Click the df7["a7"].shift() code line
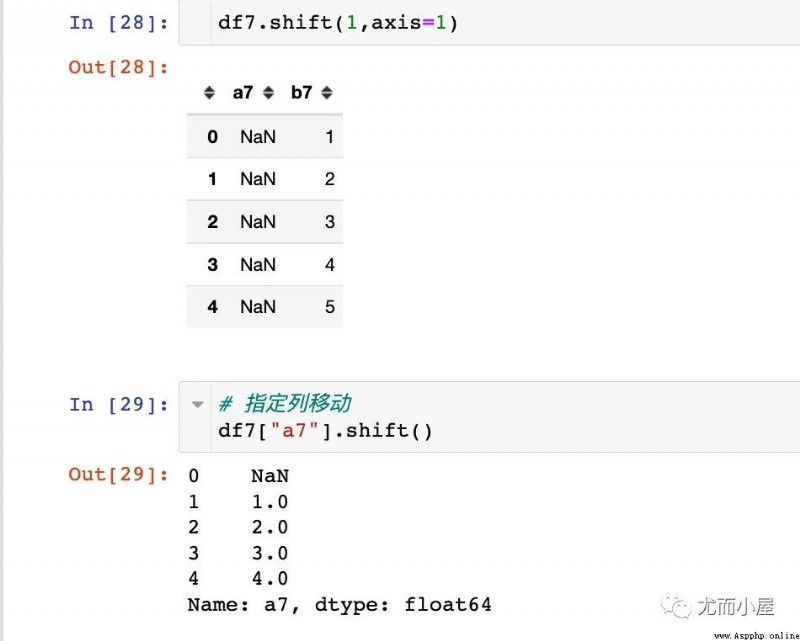This screenshot has width=800, height=641. (325, 430)
